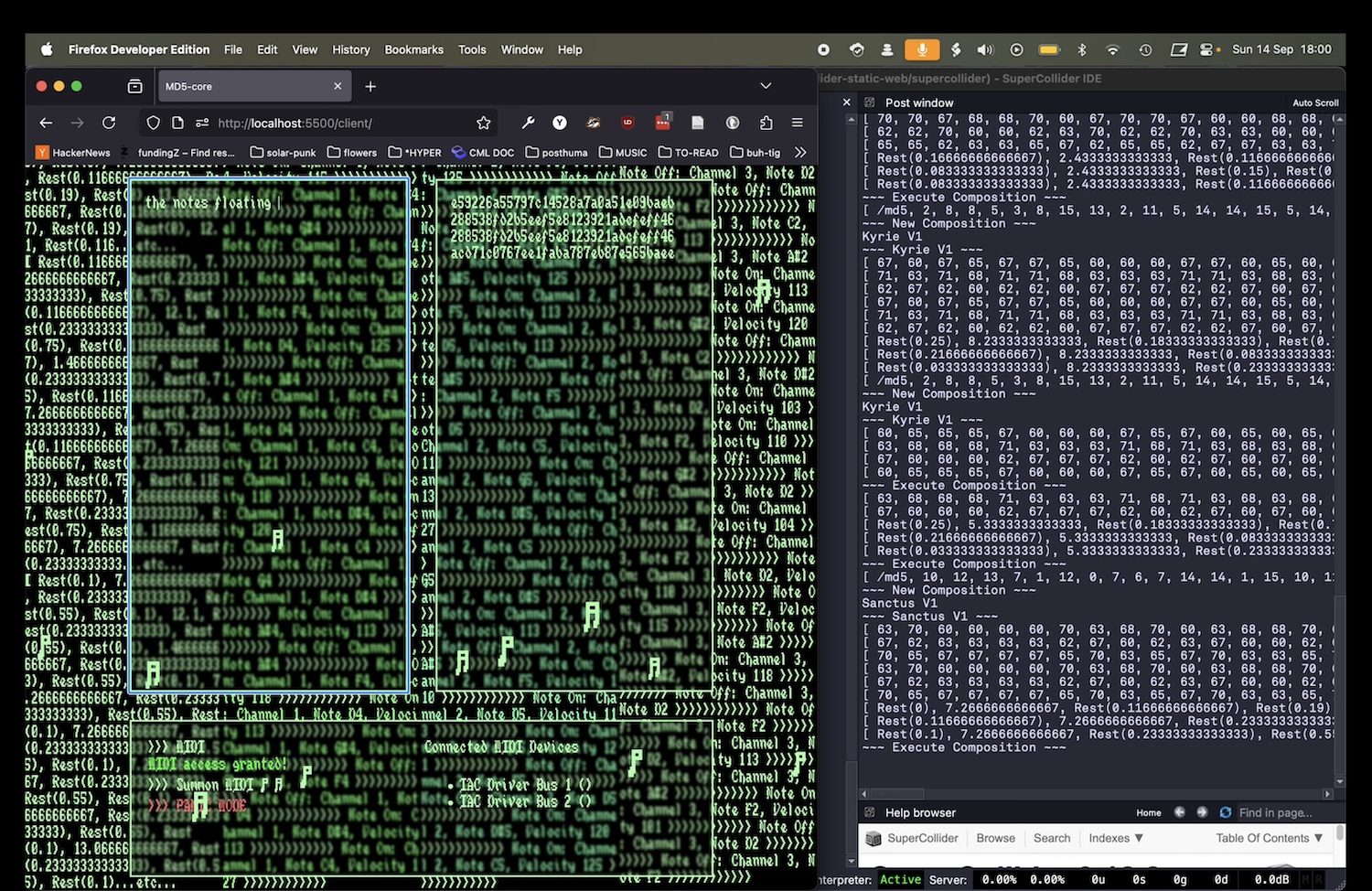The width and height of the screenshot is (1372, 891).
Task: Reload the localhost browser page
Action: tap(109, 123)
